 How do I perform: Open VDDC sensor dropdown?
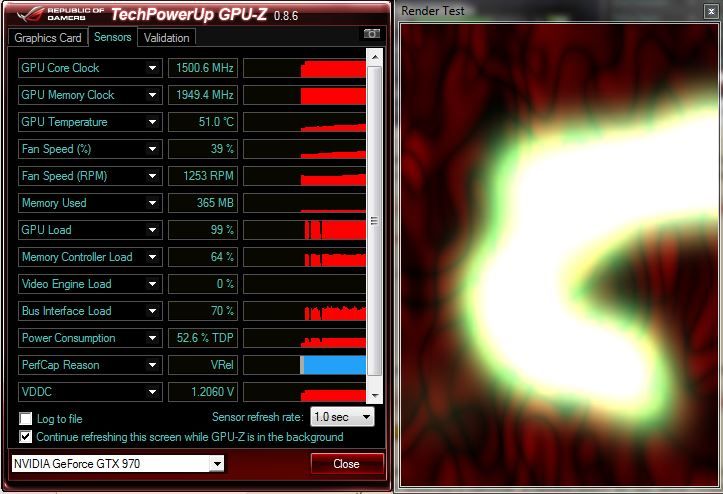pyautogui.click(x=152, y=392)
